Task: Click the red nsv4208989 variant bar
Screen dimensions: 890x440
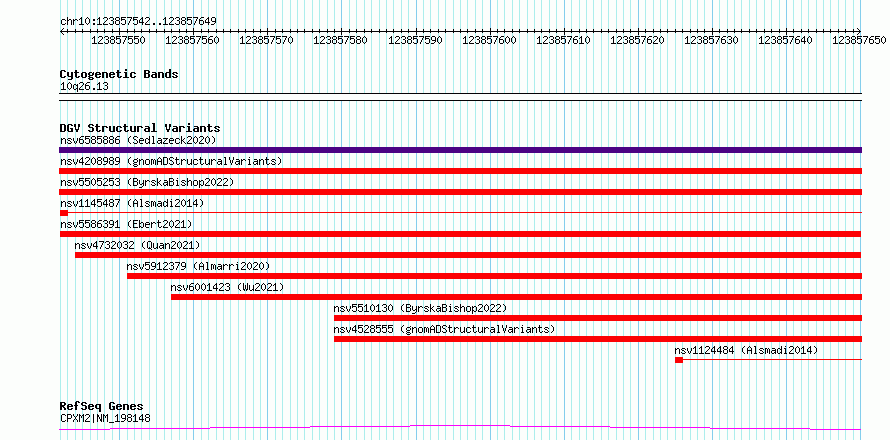Action: 461,171
